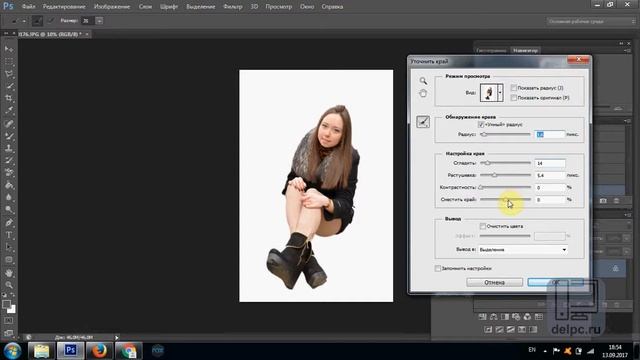640x360 pixels.
Task: Click the Радиус slider track
Action: [505, 134]
